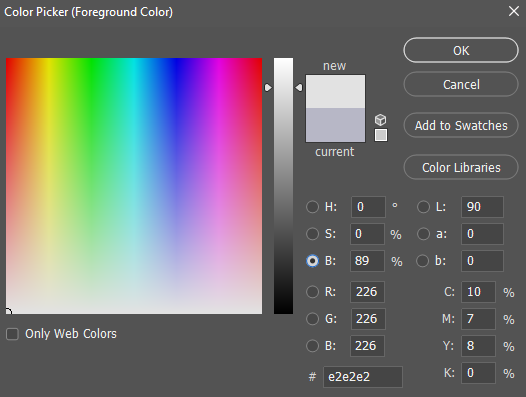Click the H value input field
This screenshot has width=526, height=397.
(368, 207)
